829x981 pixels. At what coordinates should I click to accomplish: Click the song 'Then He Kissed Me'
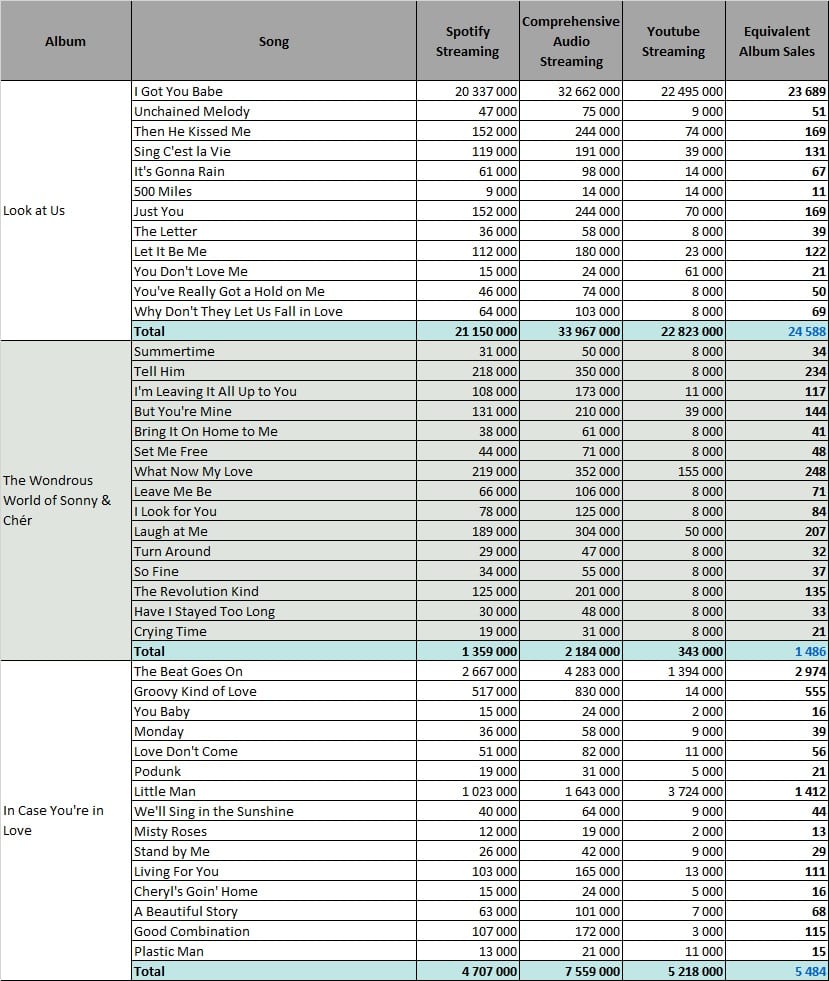click(x=192, y=131)
